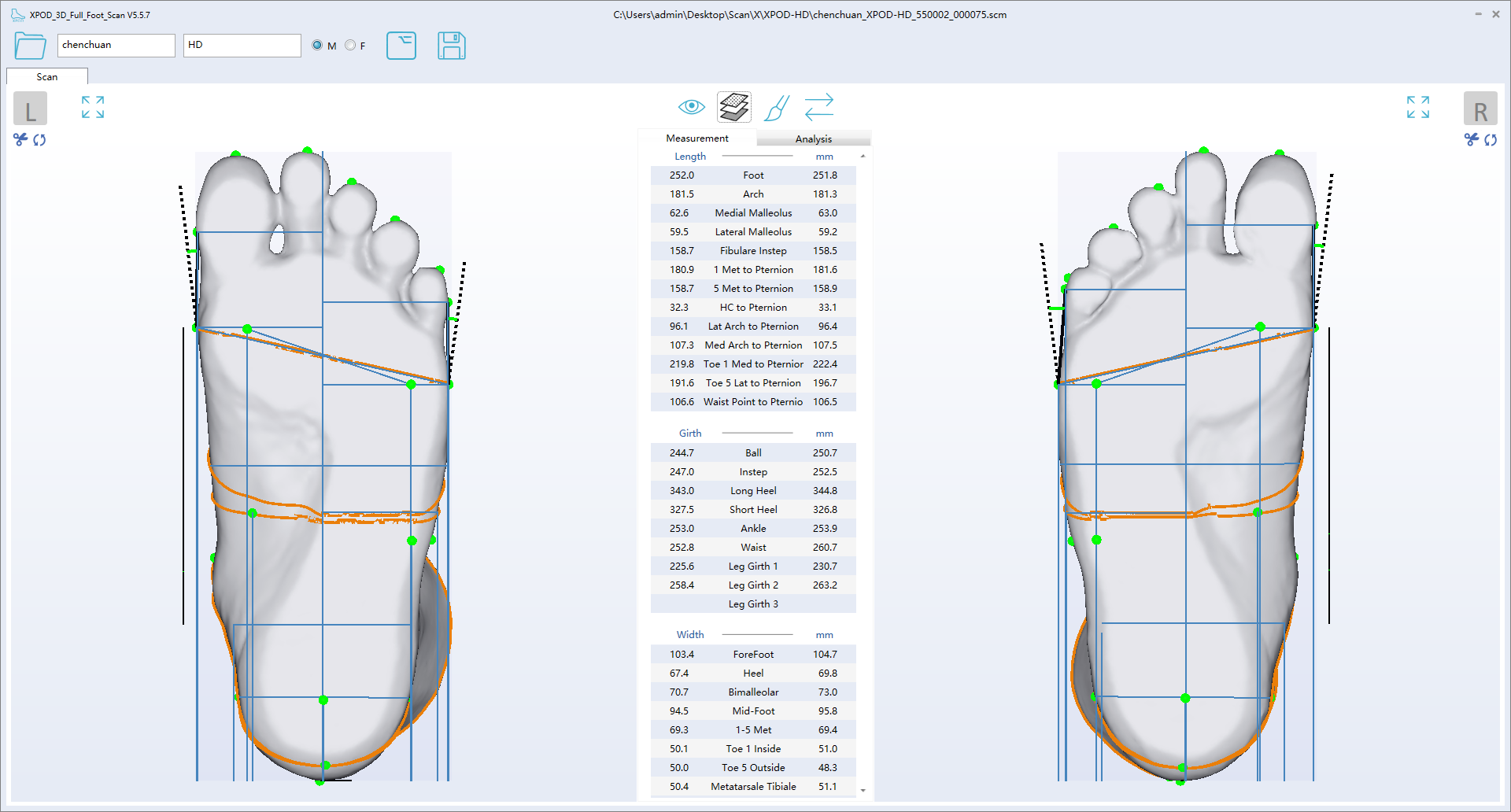The width and height of the screenshot is (1511, 812).
Task: Select the F gender radio button
Action: (x=350, y=46)
